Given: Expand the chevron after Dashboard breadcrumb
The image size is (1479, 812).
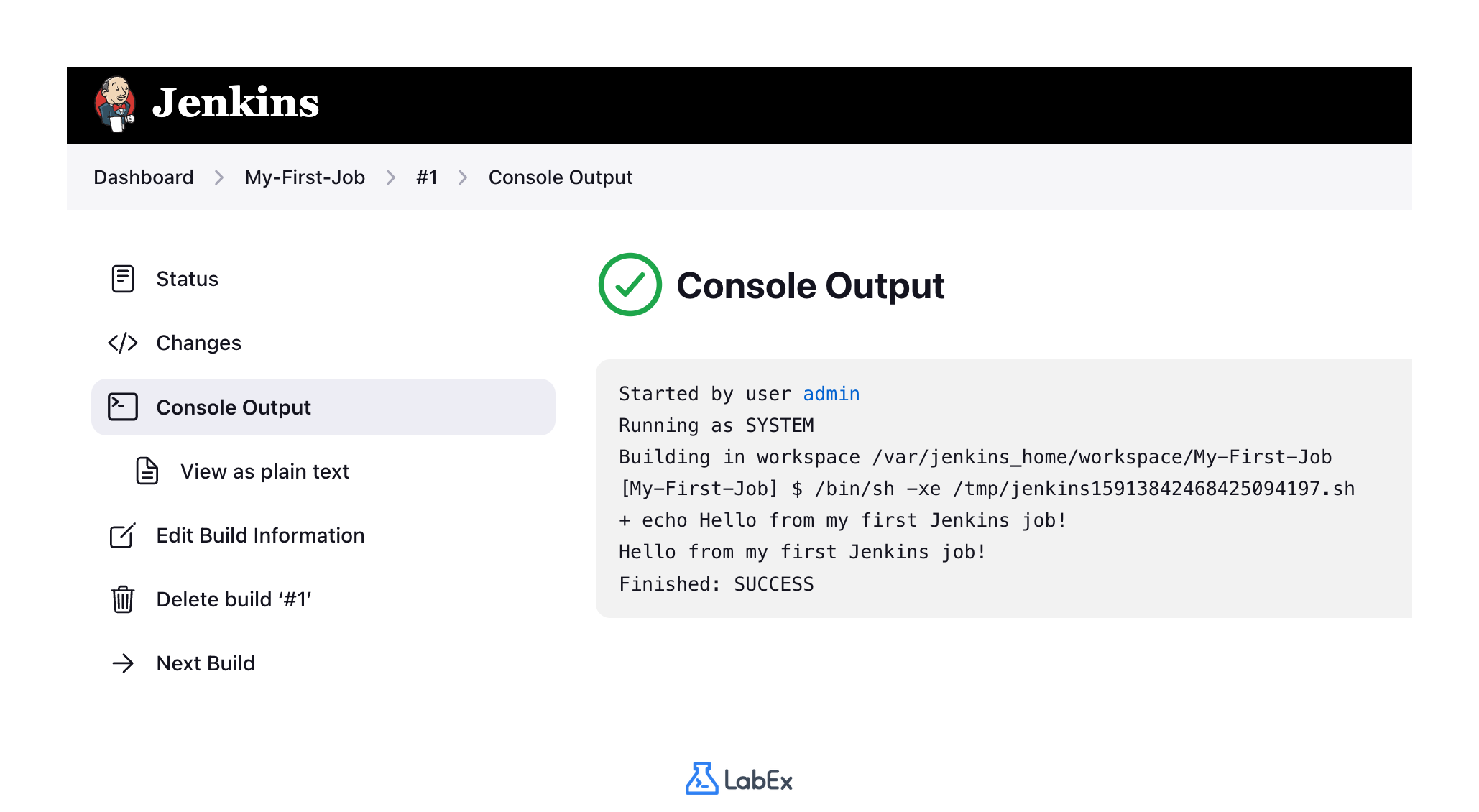Looking at the screenshot, I should tap(218, 177).
